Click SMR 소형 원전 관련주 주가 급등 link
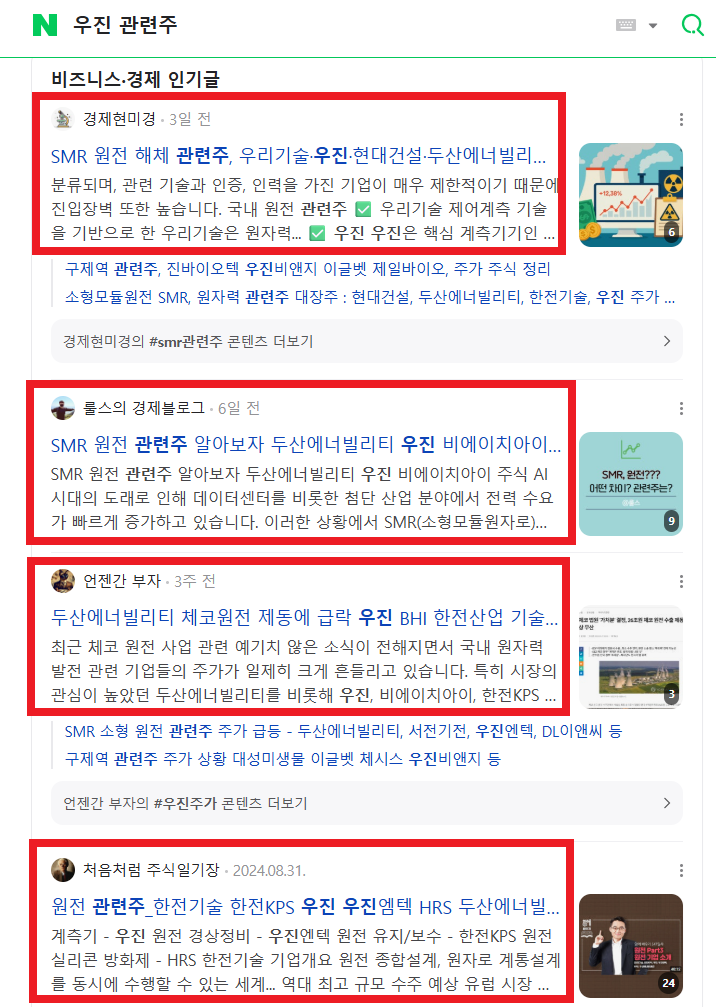 pyautogui.click(x=343, y=731)
